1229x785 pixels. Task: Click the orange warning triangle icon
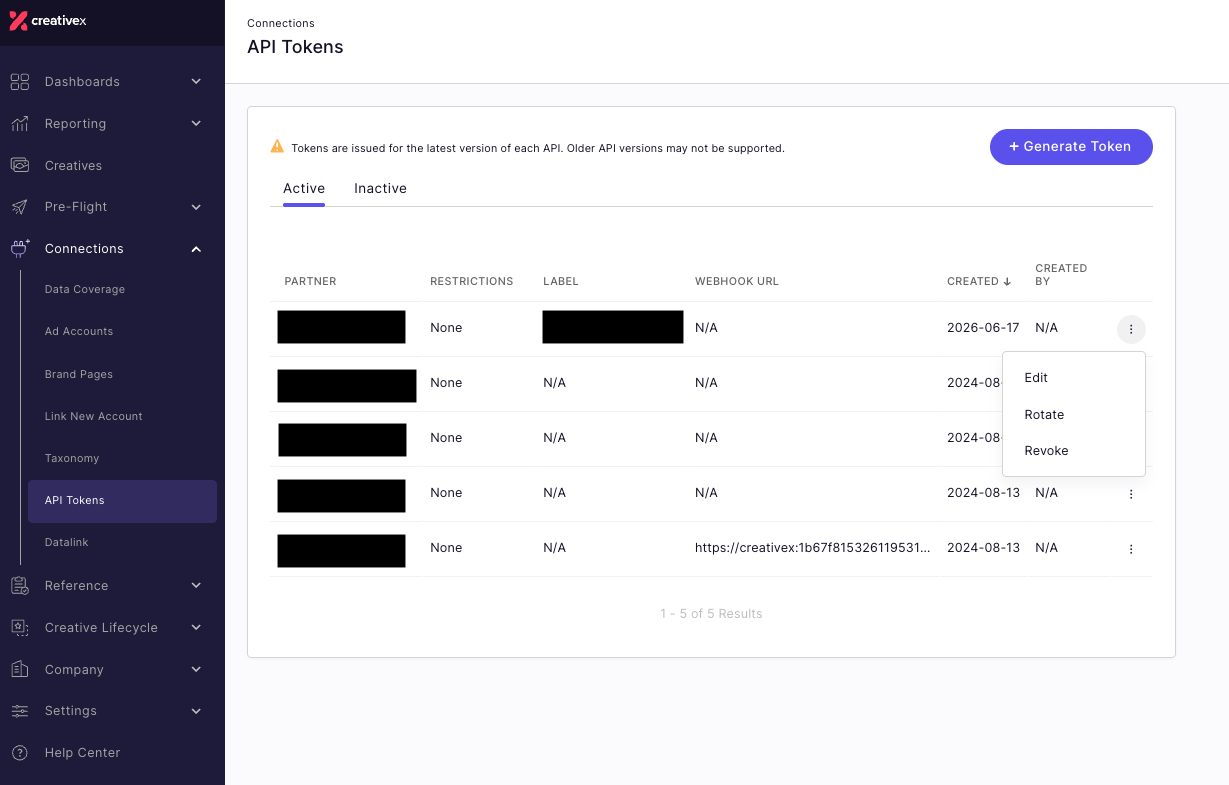pyautogui.click(x=277, y=147)
